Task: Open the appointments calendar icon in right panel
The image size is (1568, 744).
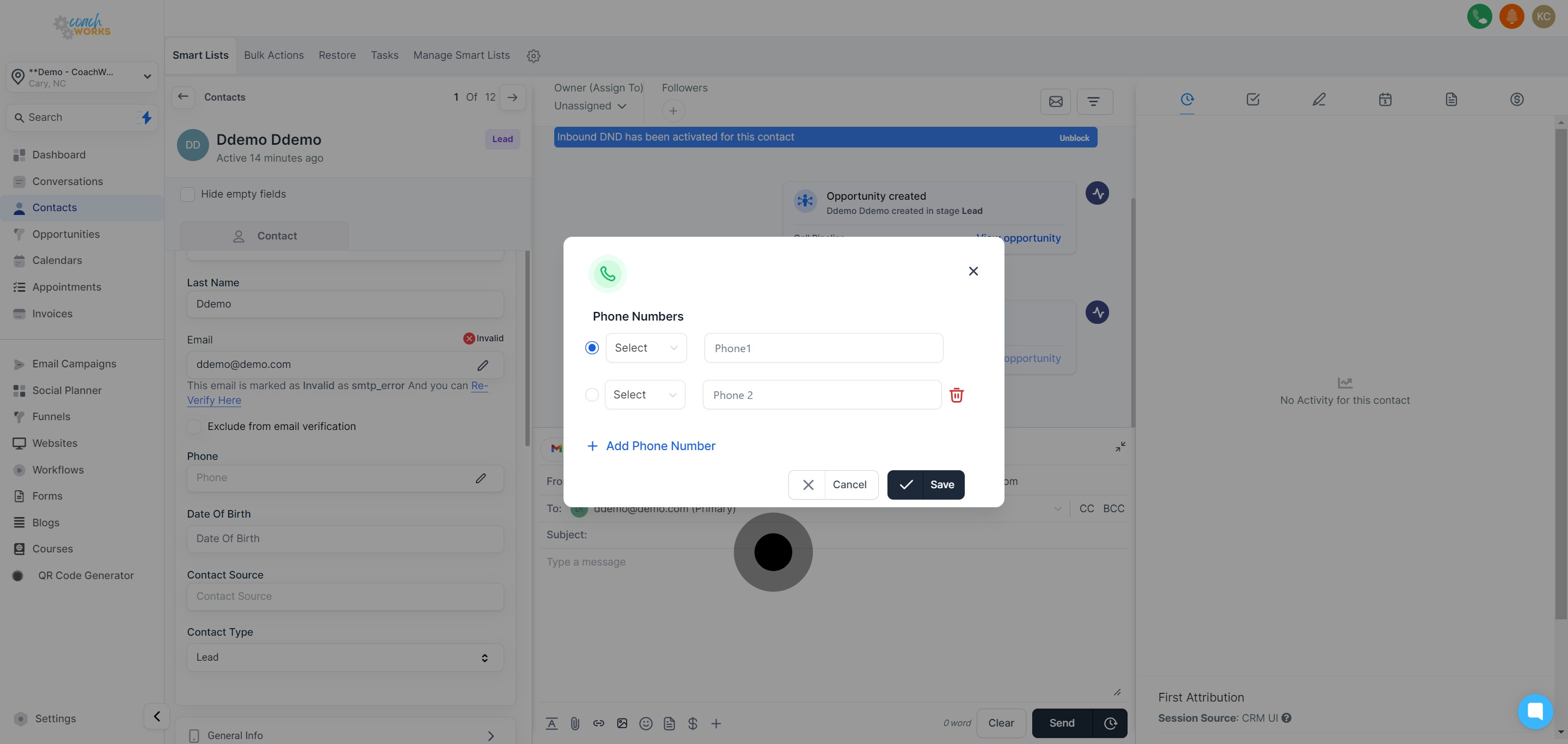Action: [1385, 99]
